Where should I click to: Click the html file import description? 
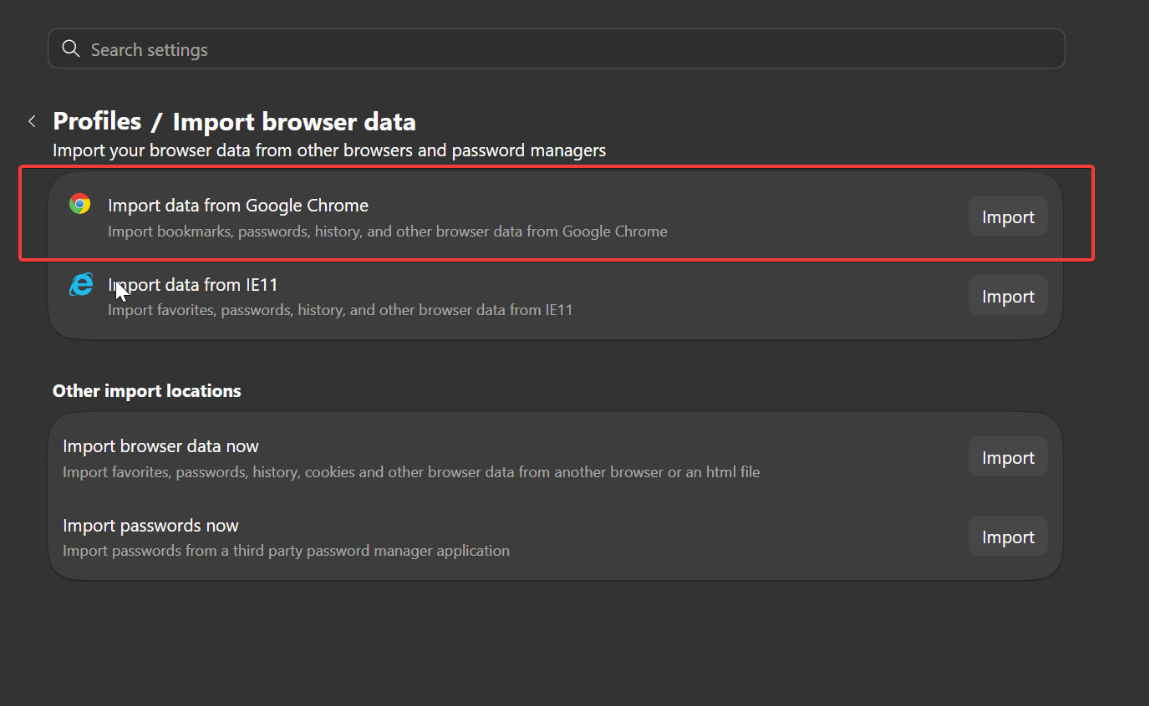coord(411,472)
